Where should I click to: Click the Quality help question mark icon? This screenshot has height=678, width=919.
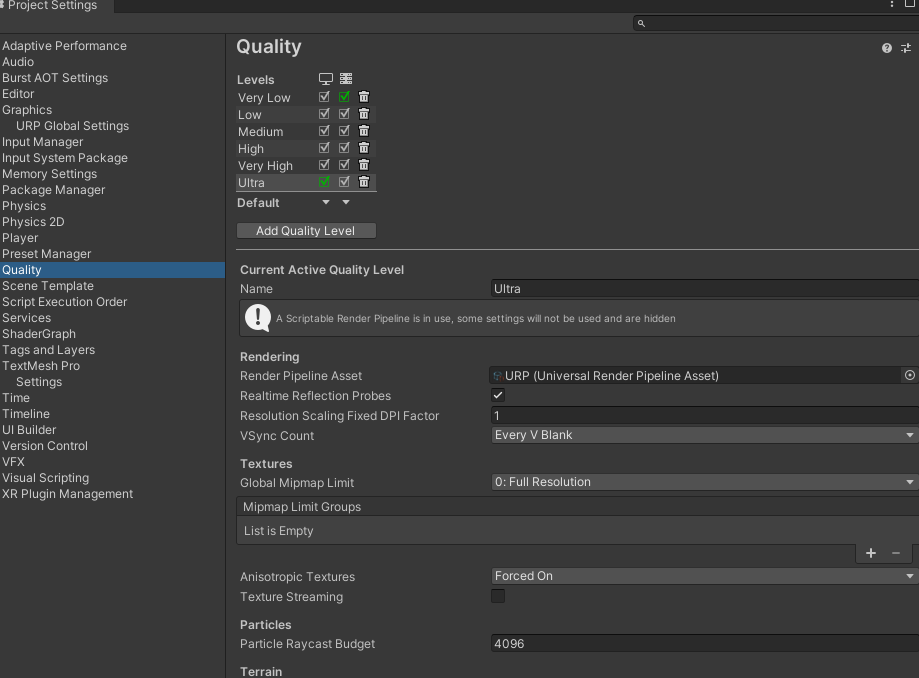(x=885, y=47)
